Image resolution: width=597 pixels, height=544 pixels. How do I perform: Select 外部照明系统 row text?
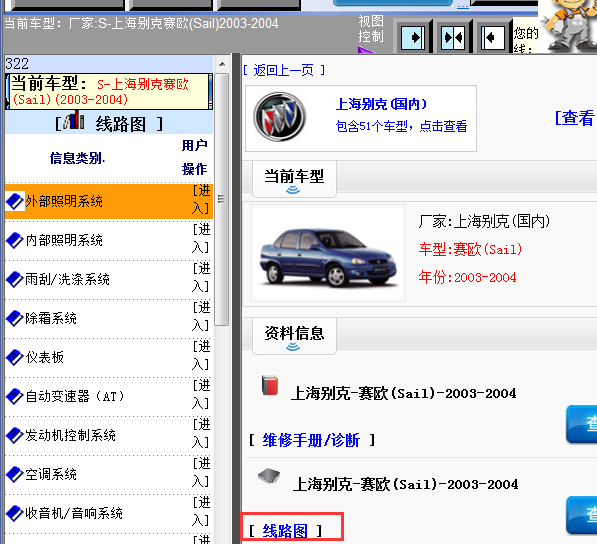[64, 201]
